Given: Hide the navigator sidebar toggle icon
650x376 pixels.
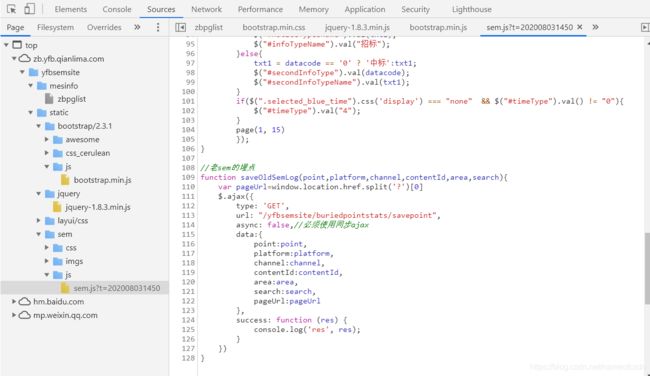Looking at the screenshot, I should click(180, 27).
